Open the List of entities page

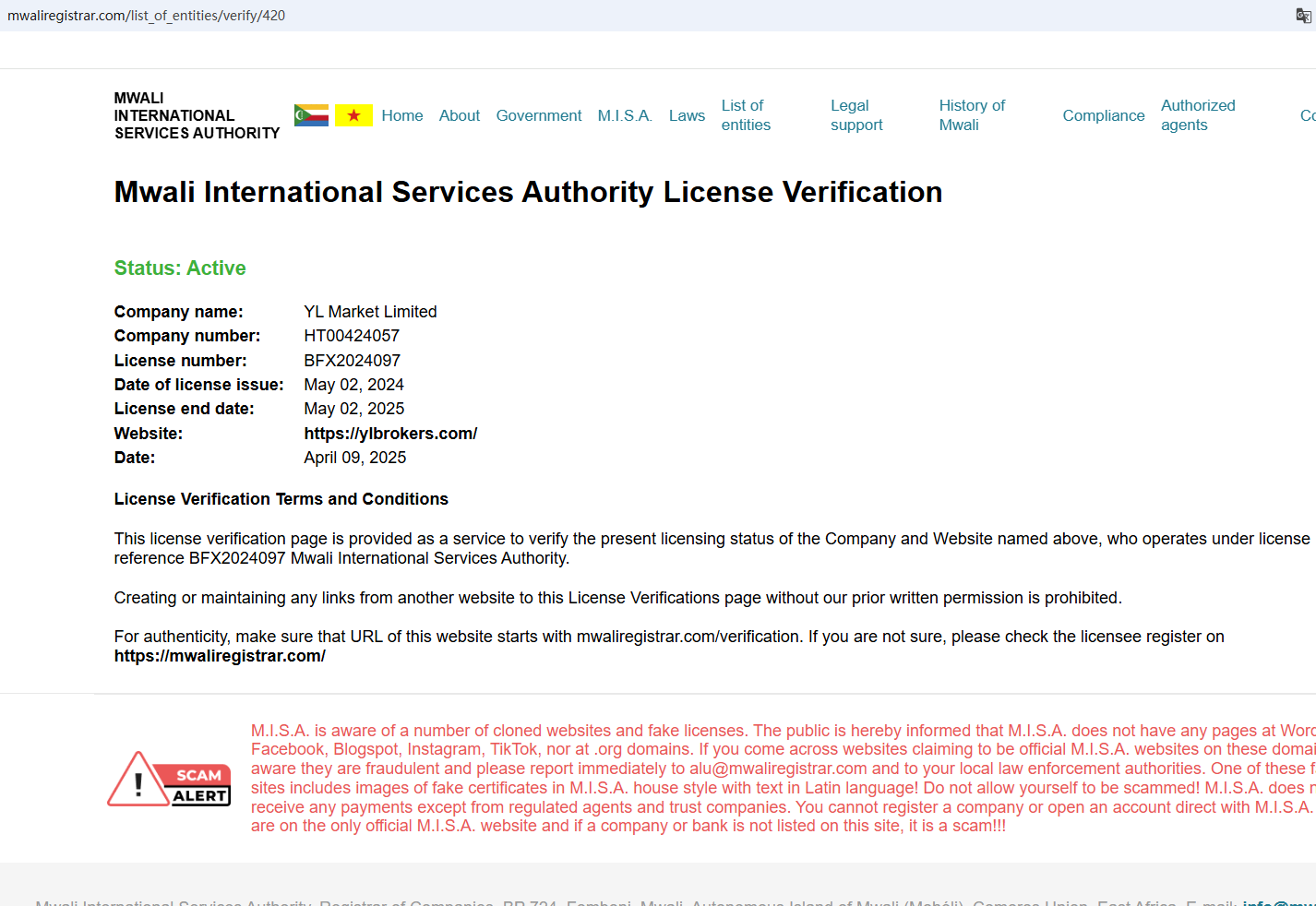click(x=746, y=115)
